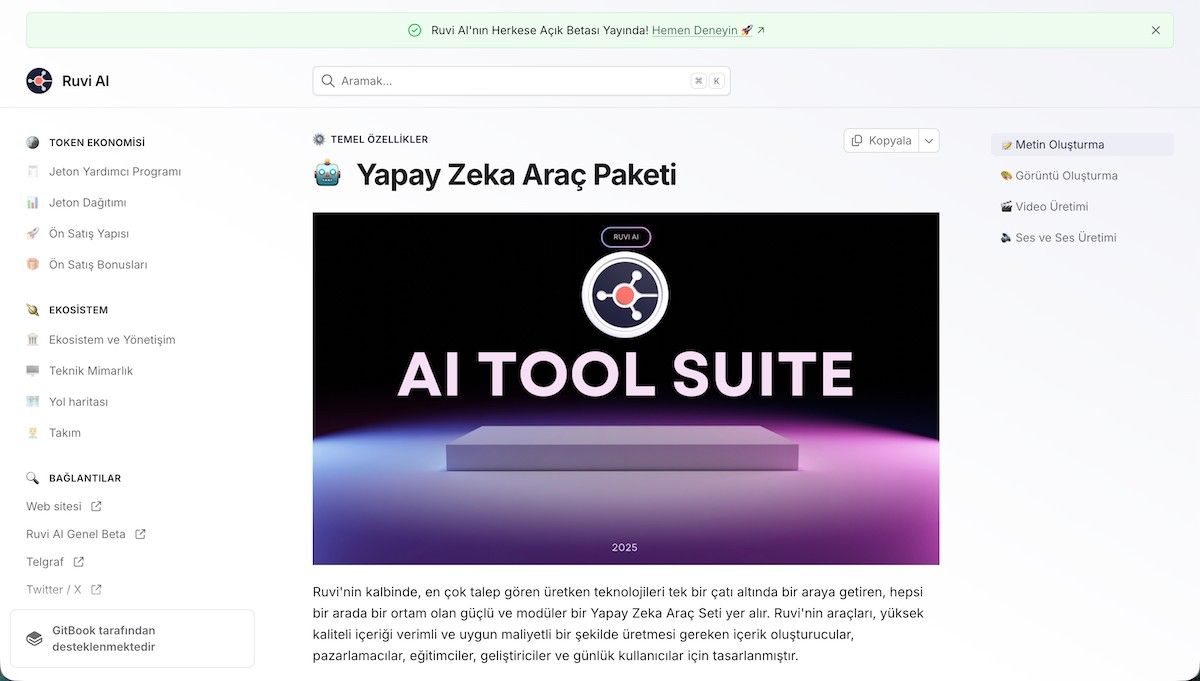The width and height of the screenshot is (1200, 681).
Task: Jump to Görüntü Oluşturma section
Action: pos(1059,175)
